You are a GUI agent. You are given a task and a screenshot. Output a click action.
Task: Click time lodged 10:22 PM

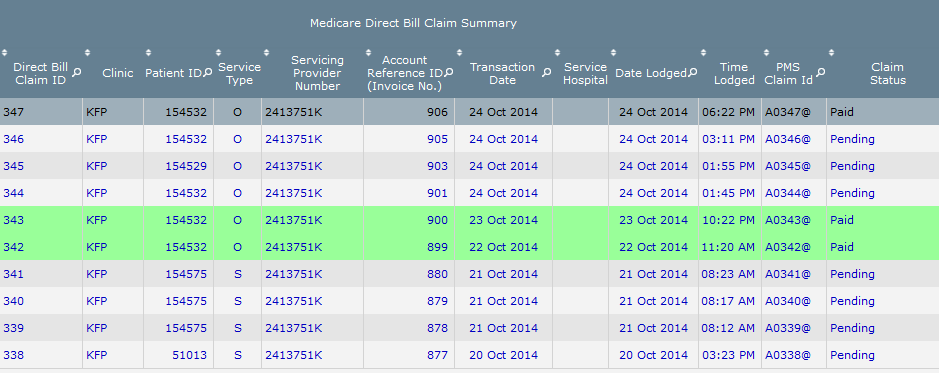[x=728, y=220]
